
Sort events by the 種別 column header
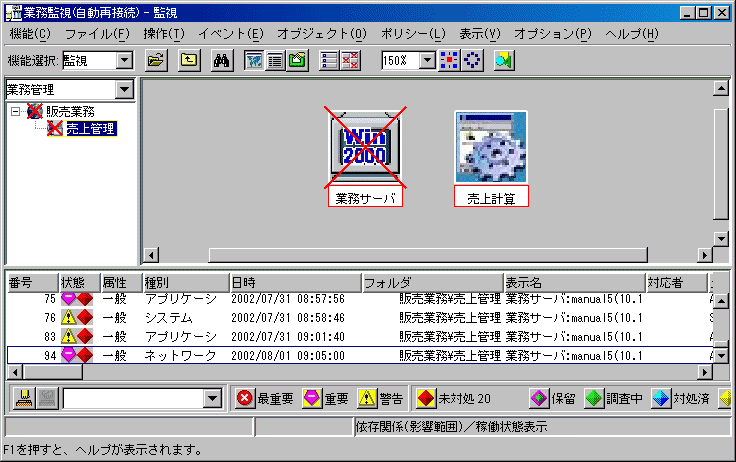(186, 283)
